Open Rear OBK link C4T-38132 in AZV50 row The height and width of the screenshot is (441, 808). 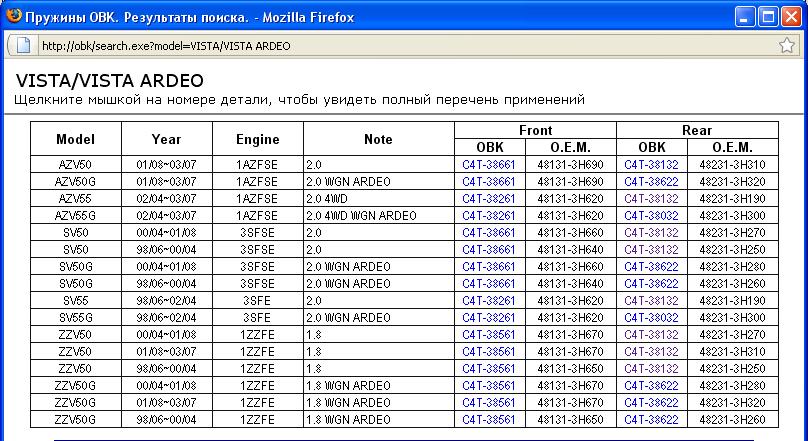651,165
